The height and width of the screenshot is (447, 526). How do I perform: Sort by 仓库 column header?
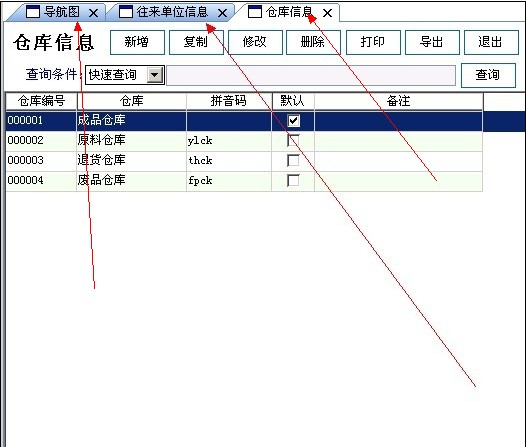132,101
